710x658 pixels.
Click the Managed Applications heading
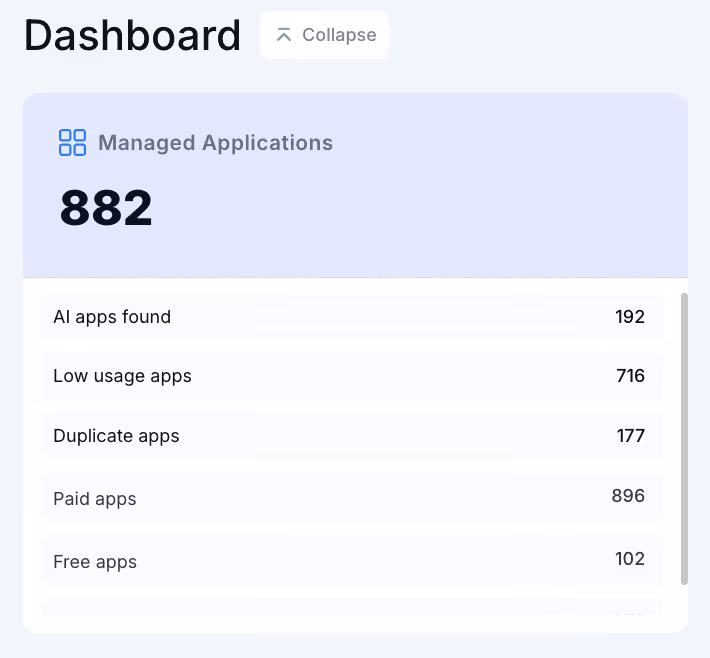pos(216,143)
